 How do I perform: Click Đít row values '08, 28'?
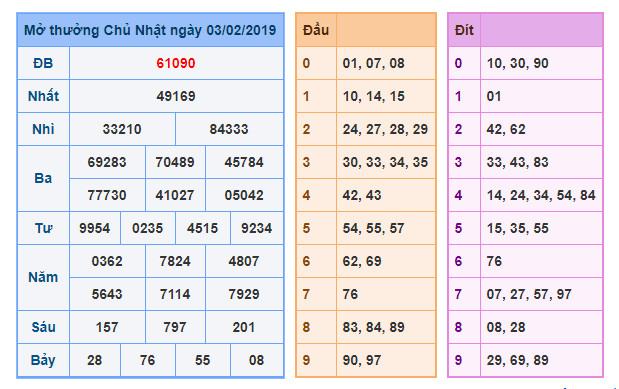click(x=506, y=327)
